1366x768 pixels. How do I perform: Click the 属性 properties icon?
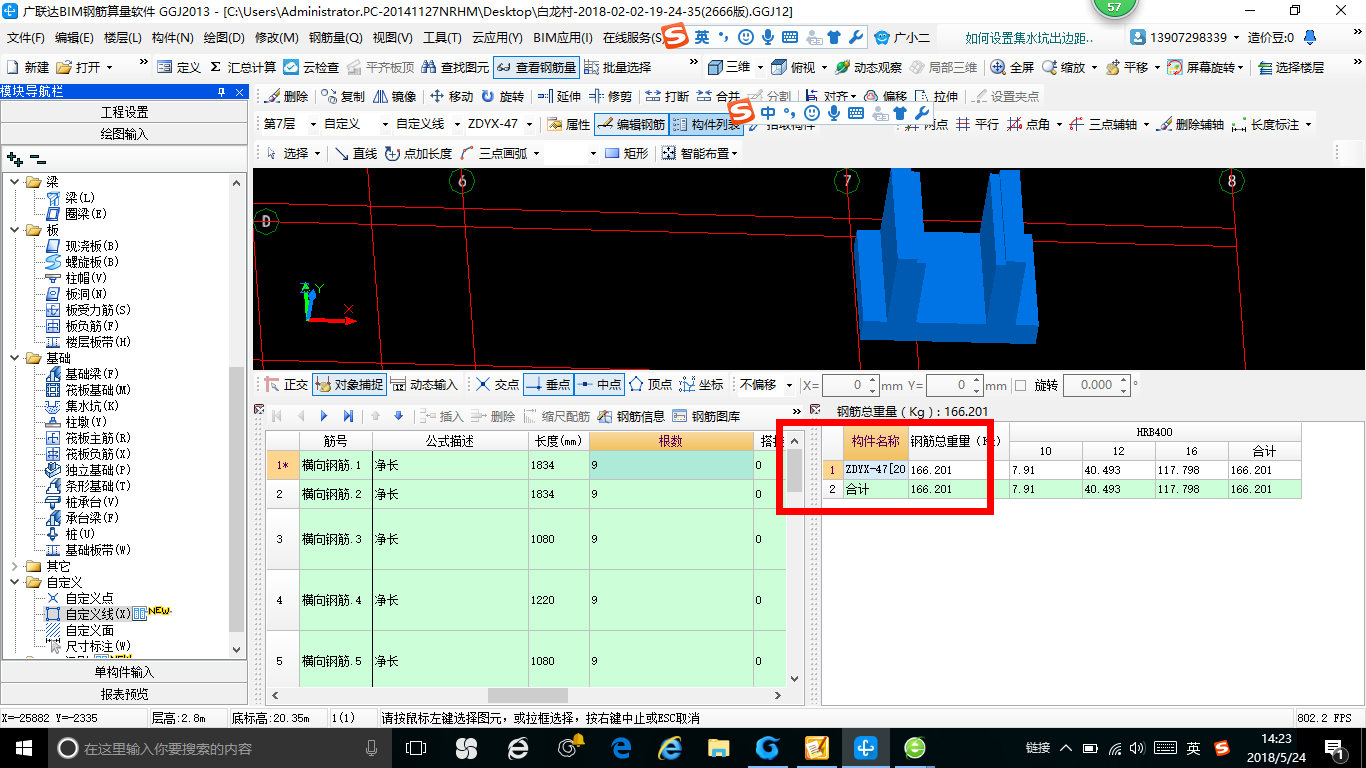pos(569,125)
